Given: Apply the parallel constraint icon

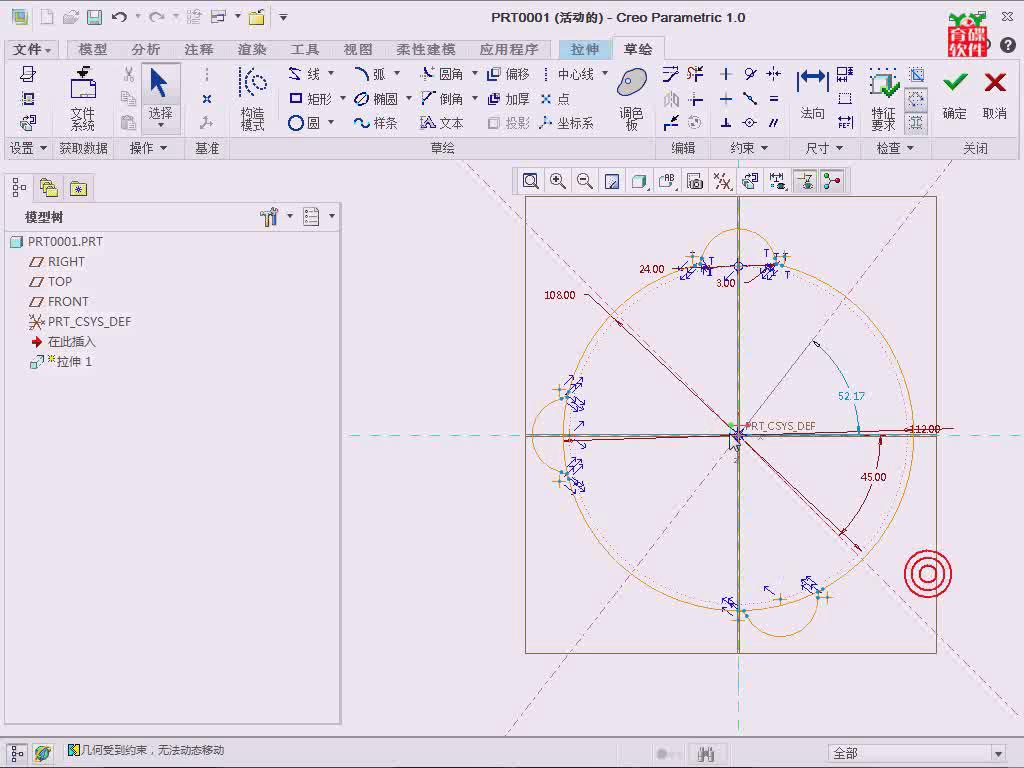Looking at the screenshot, I should (x=774, y=123).
